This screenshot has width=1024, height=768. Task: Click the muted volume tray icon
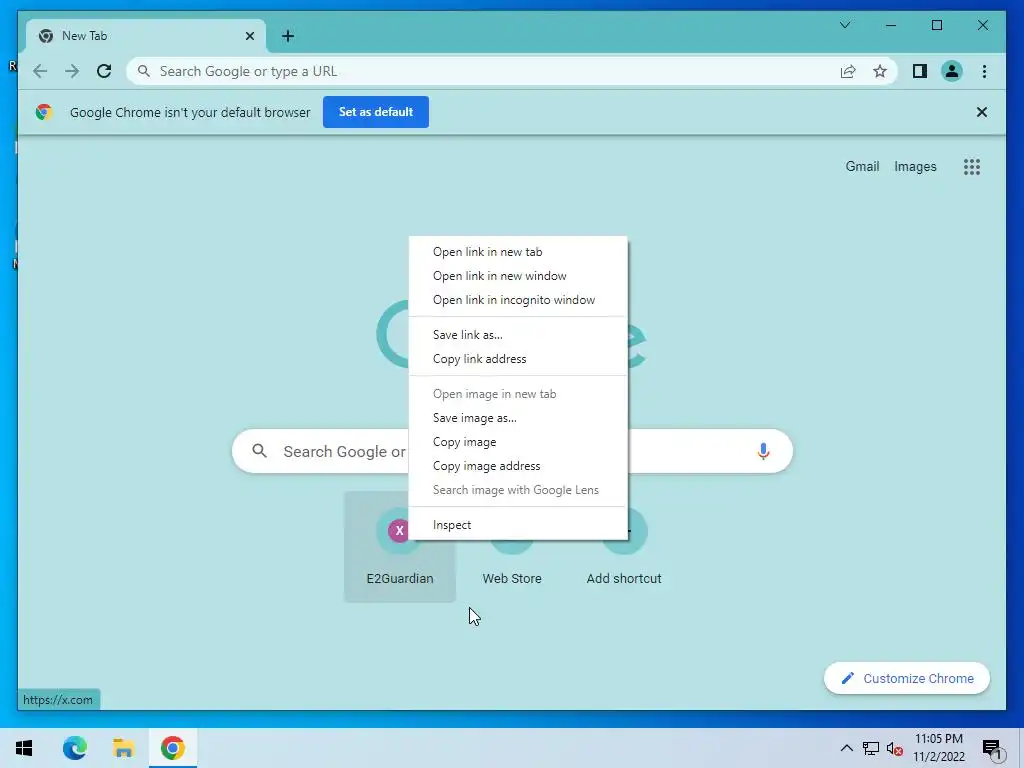[895, 749]
